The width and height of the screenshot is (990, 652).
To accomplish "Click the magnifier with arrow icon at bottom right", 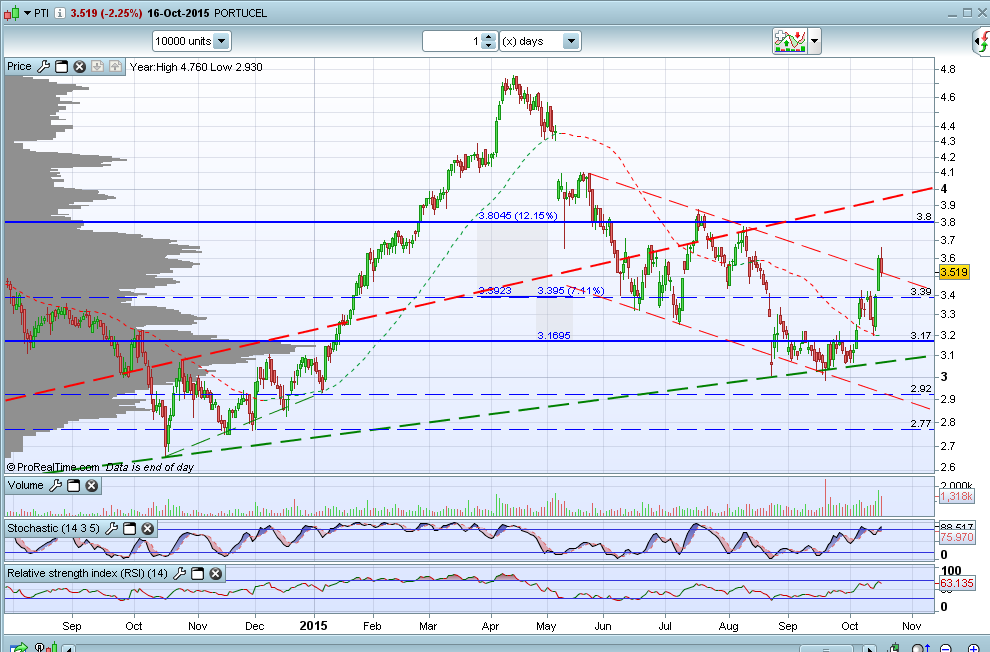I will [x=920, y=648].
